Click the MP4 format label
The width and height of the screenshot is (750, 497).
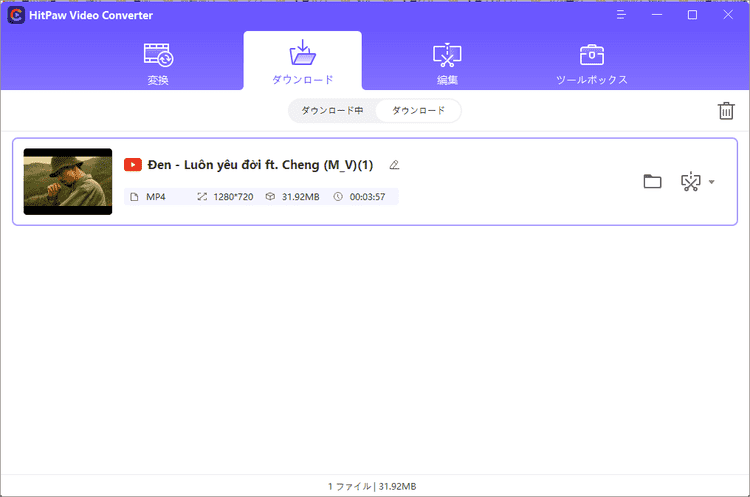[x=156, y=197]
